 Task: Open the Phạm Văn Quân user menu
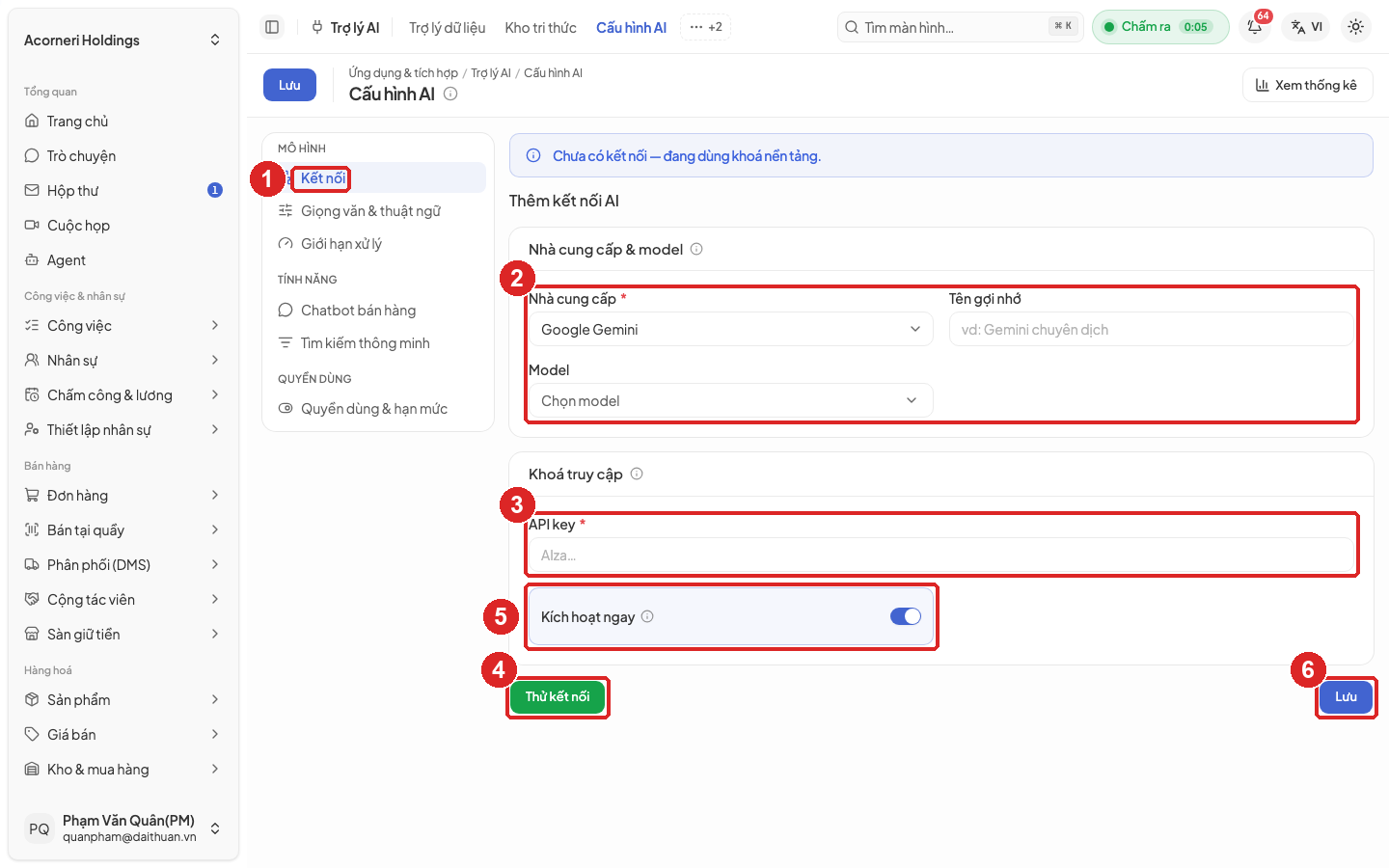(x=123, y=828)
